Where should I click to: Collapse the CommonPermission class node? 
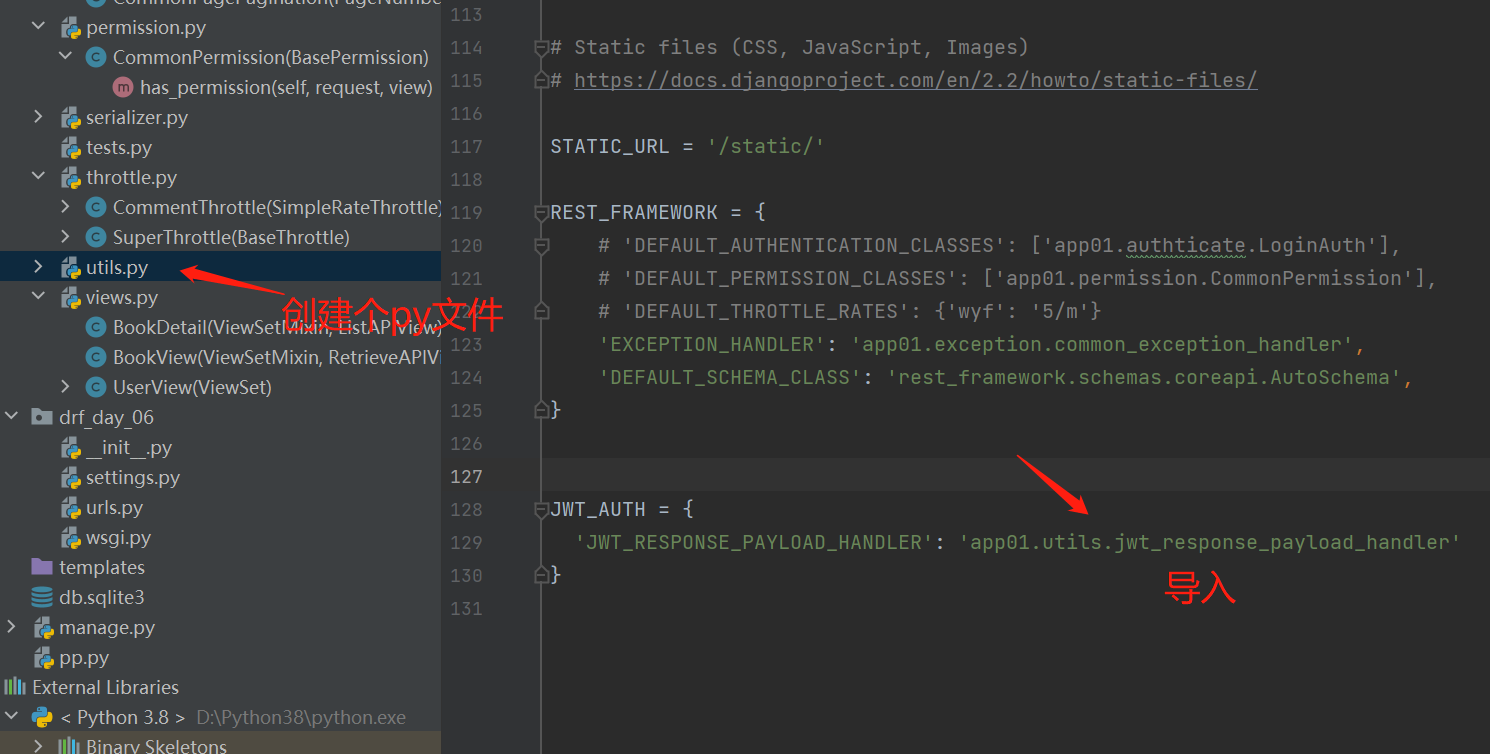pos(66,57)
